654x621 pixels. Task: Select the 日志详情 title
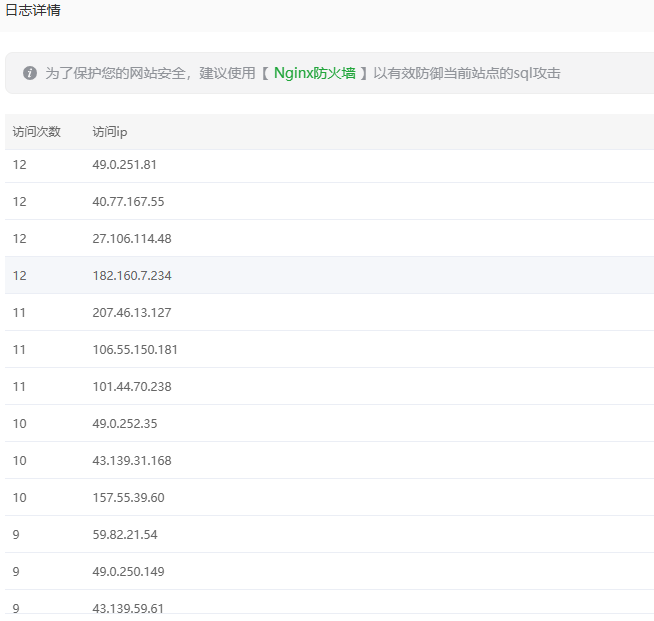(x=33, y=10)
